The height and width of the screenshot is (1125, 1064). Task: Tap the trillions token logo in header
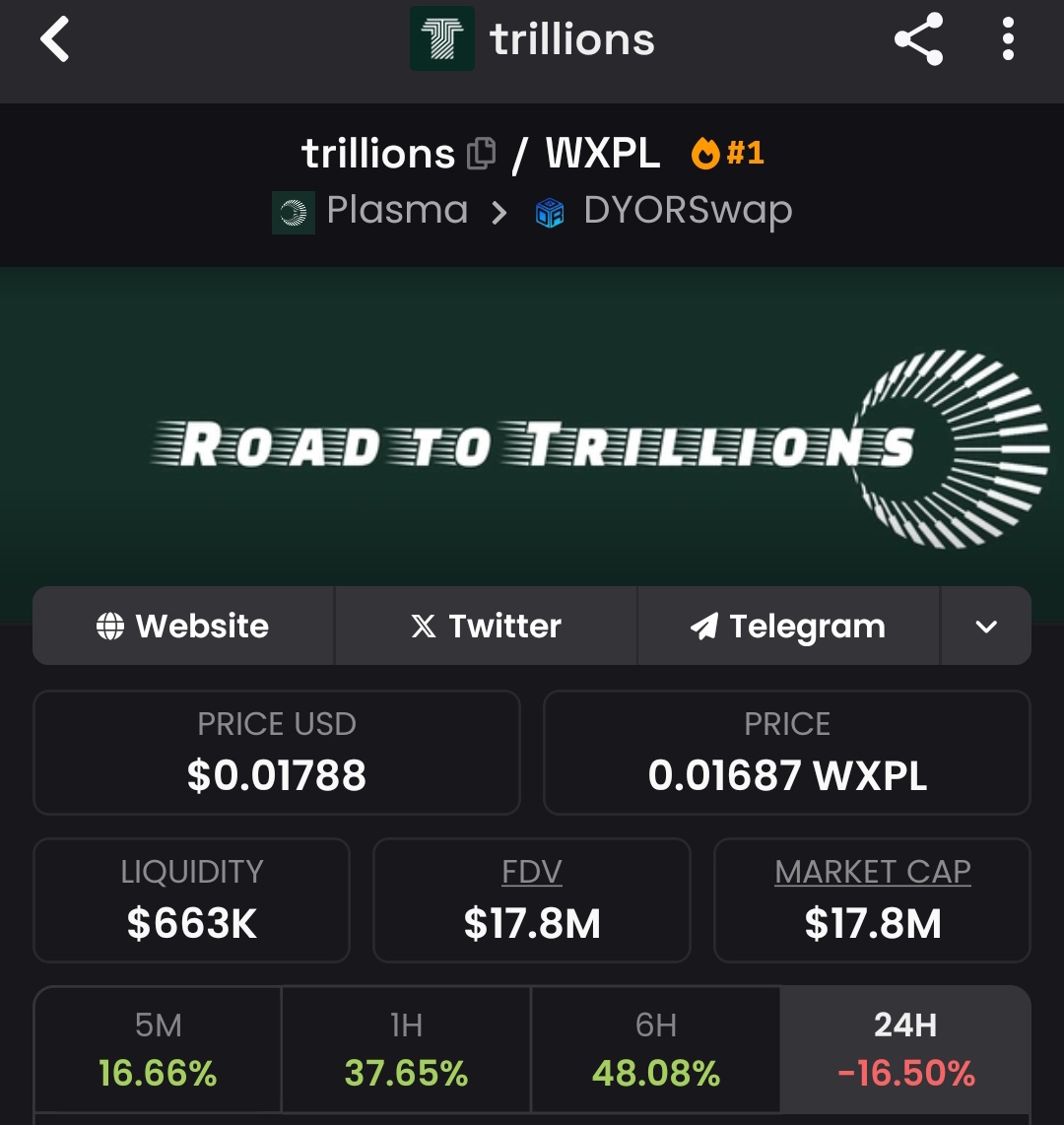[x=441, y=39]
